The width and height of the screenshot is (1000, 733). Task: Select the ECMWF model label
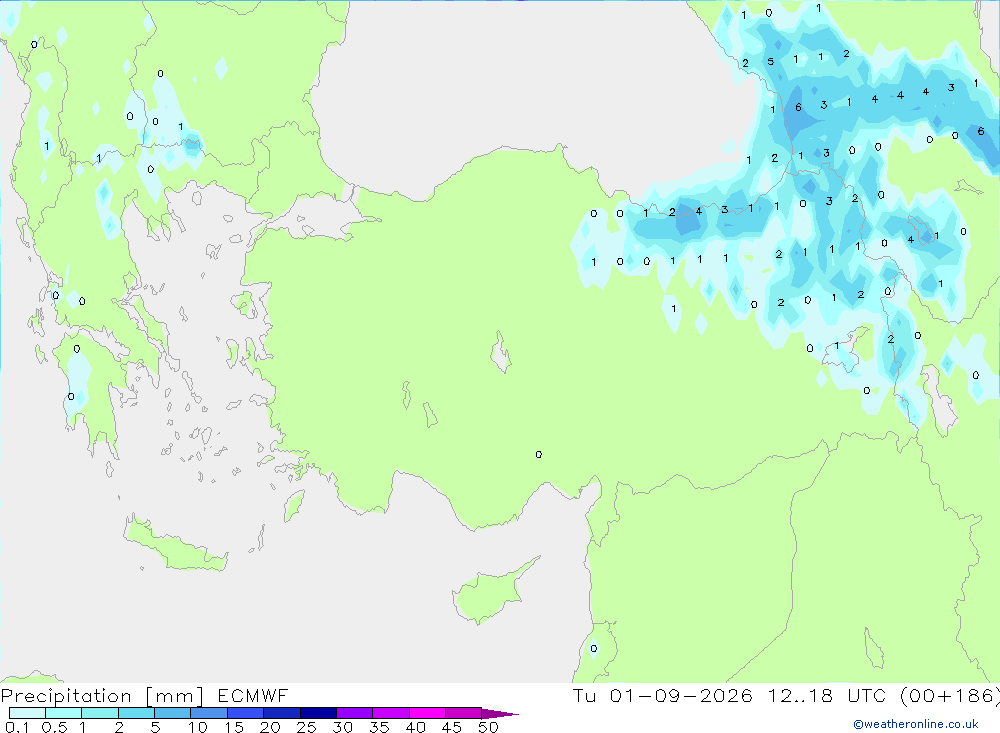tap(253, 695)
